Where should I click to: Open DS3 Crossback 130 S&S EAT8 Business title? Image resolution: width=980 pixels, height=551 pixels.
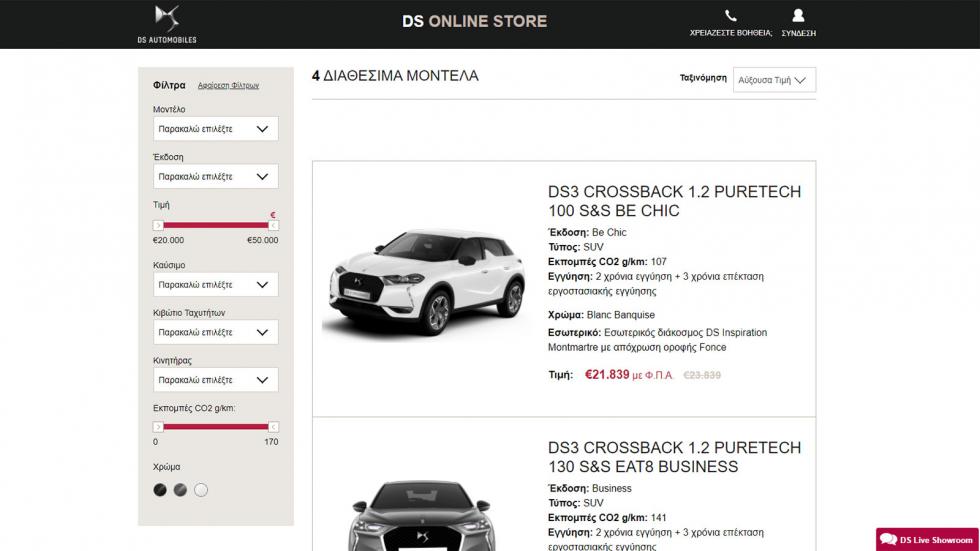674,457
